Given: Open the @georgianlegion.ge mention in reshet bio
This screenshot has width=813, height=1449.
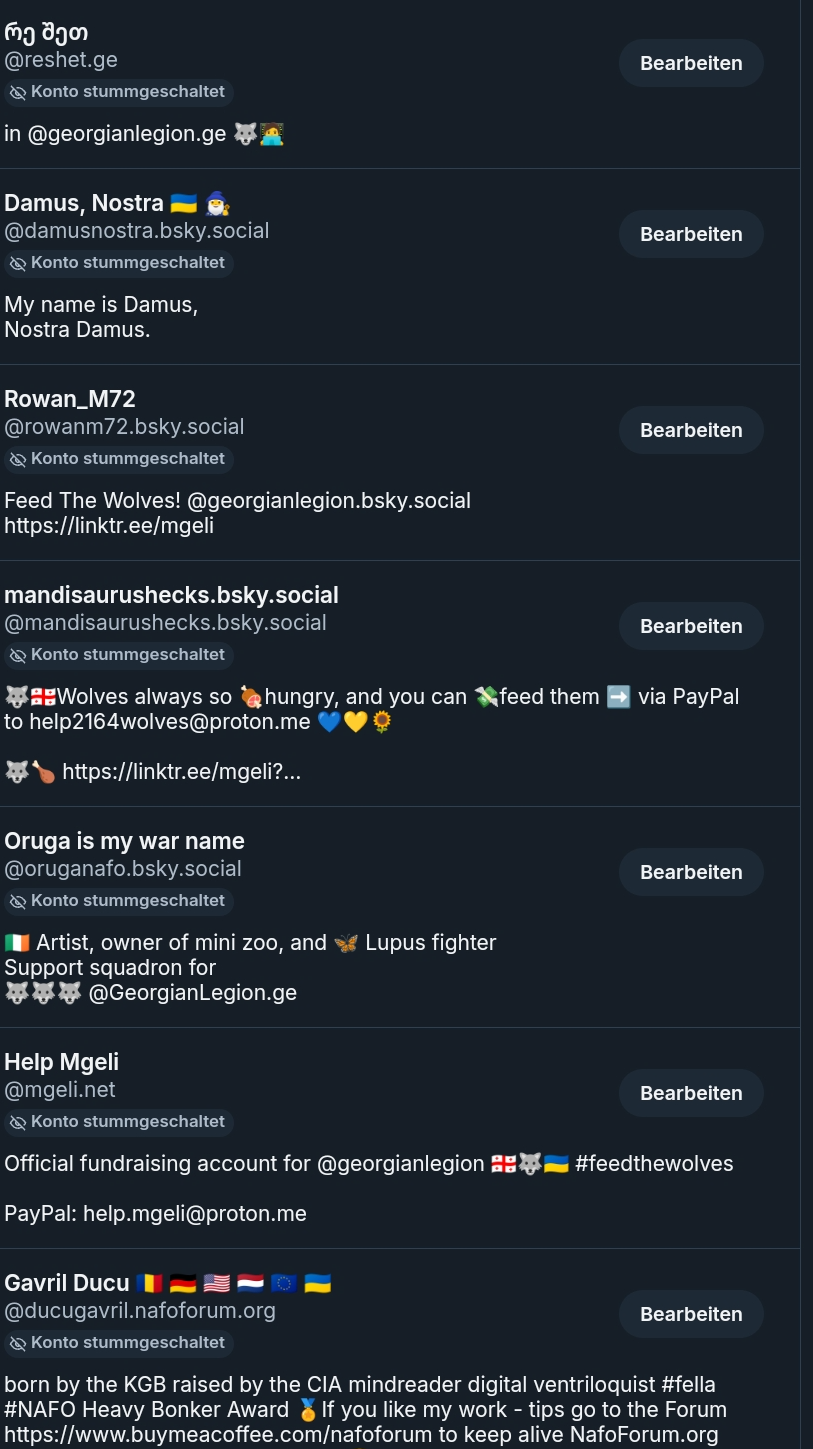Looking at the screenshot, I should 127,134.
